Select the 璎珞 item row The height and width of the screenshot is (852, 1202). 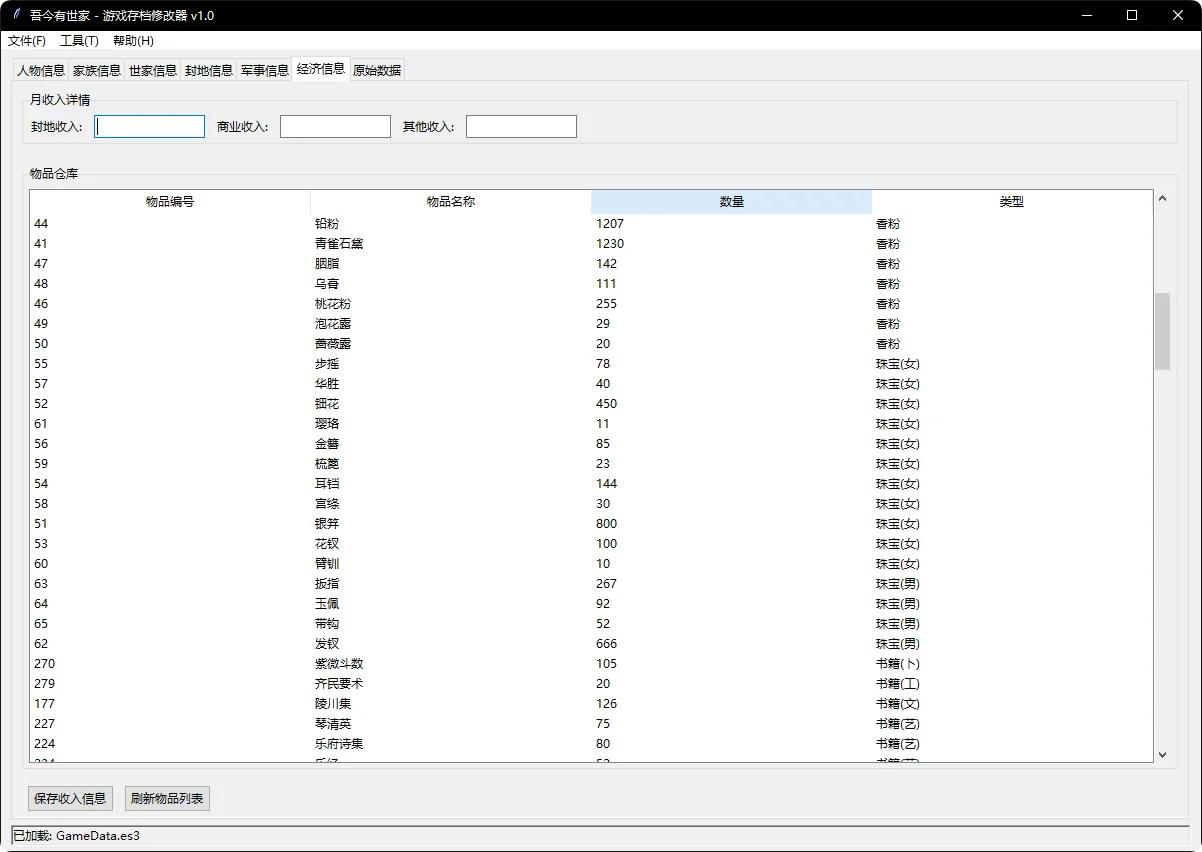coord(591,423)
